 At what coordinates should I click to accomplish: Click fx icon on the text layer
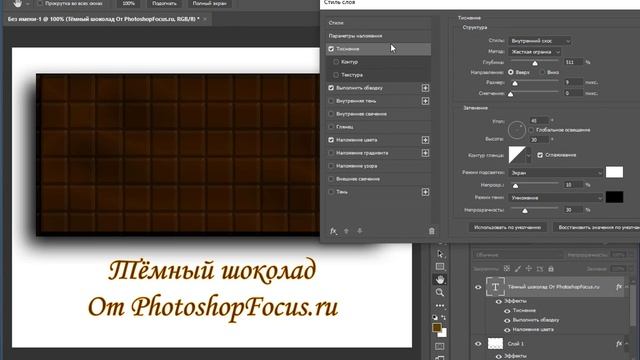619,287
